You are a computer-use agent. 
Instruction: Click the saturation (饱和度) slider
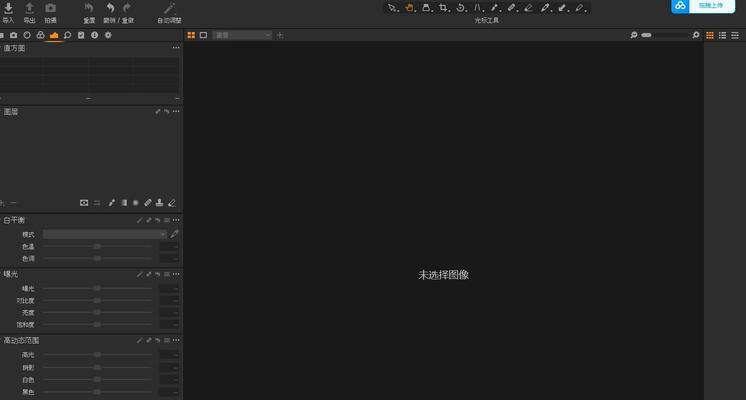coord(98,324)
